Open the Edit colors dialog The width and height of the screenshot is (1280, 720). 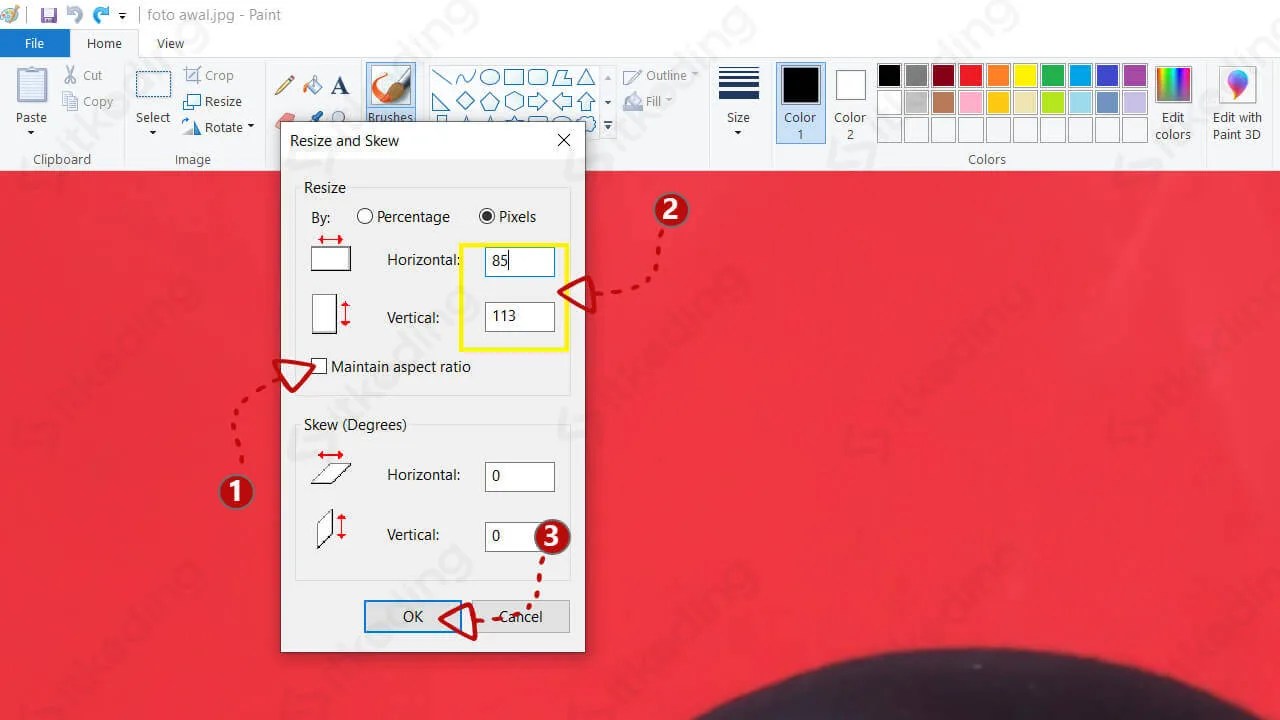click(x=1173, y=103)
